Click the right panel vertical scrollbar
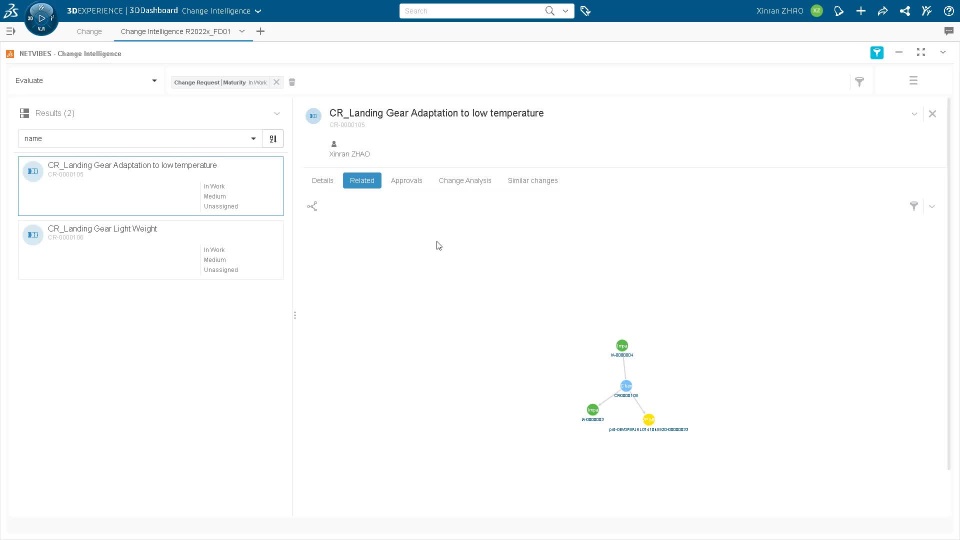The height and width of the screenshot is (540, 960). point(949,285)
